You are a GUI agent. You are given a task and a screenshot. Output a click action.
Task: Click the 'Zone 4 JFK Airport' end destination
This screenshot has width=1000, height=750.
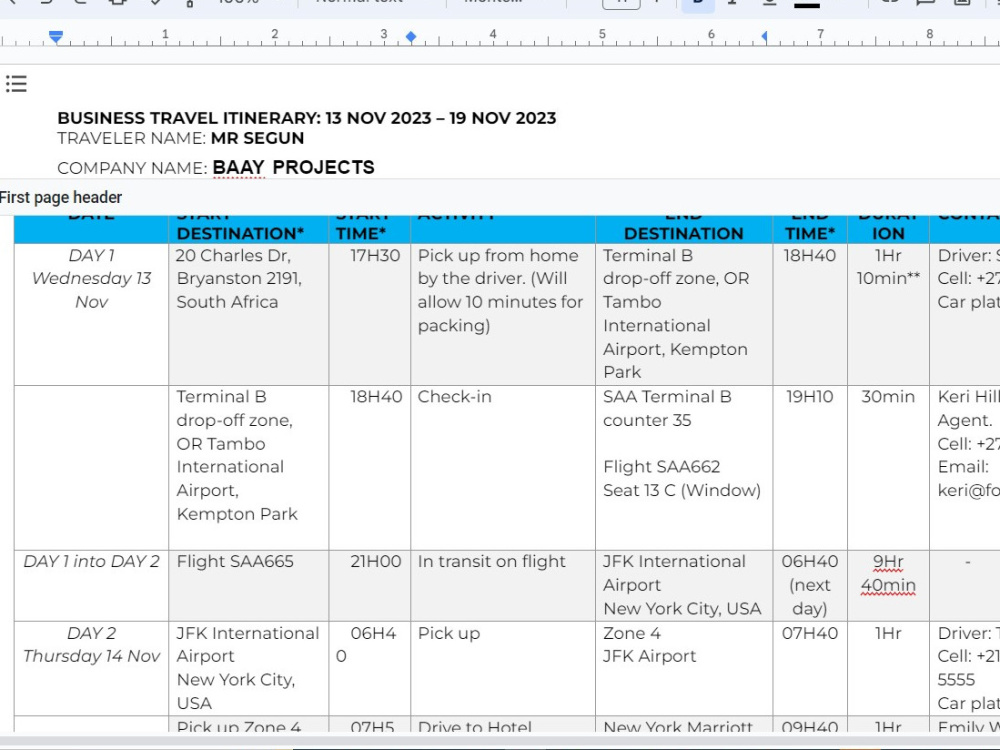(x=649, y=645)
